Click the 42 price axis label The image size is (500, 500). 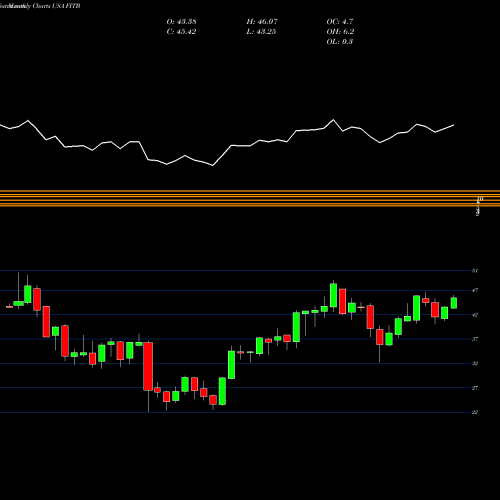[x=475, y=315]
